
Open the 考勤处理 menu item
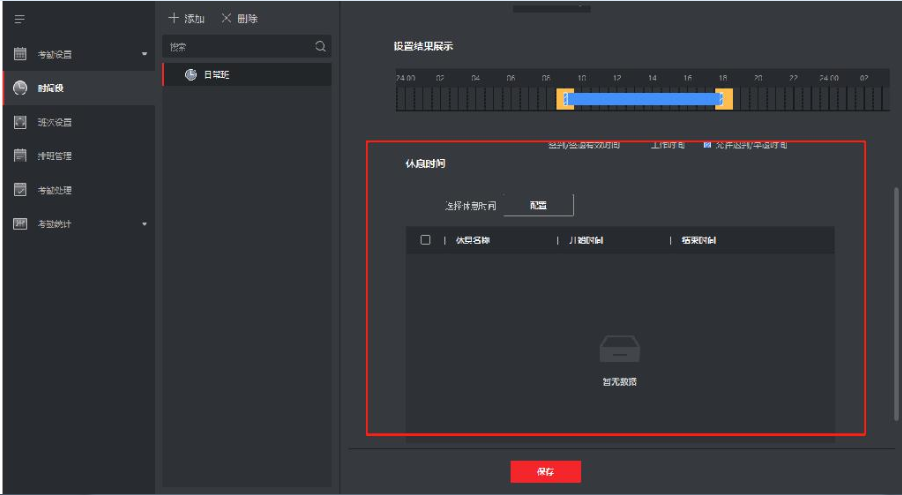coord(79,189)
